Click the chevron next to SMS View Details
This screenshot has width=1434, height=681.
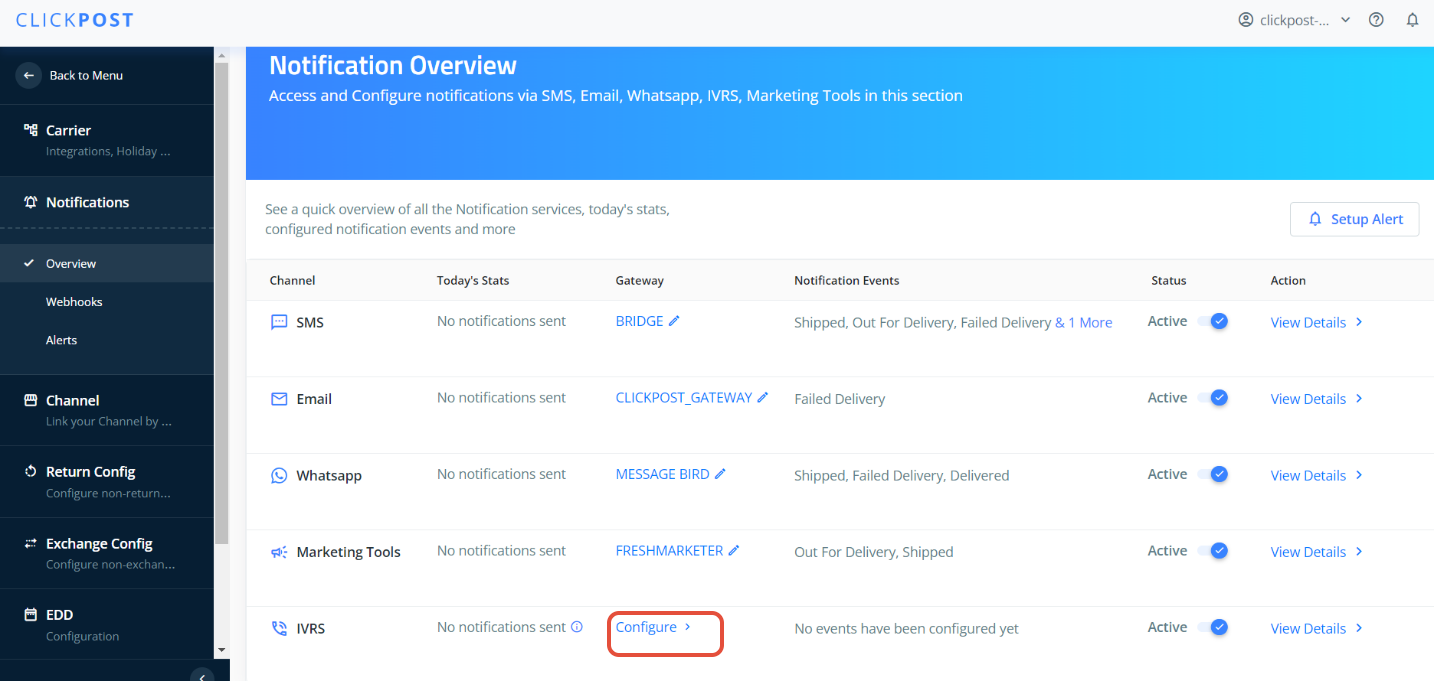point(1359,322)
